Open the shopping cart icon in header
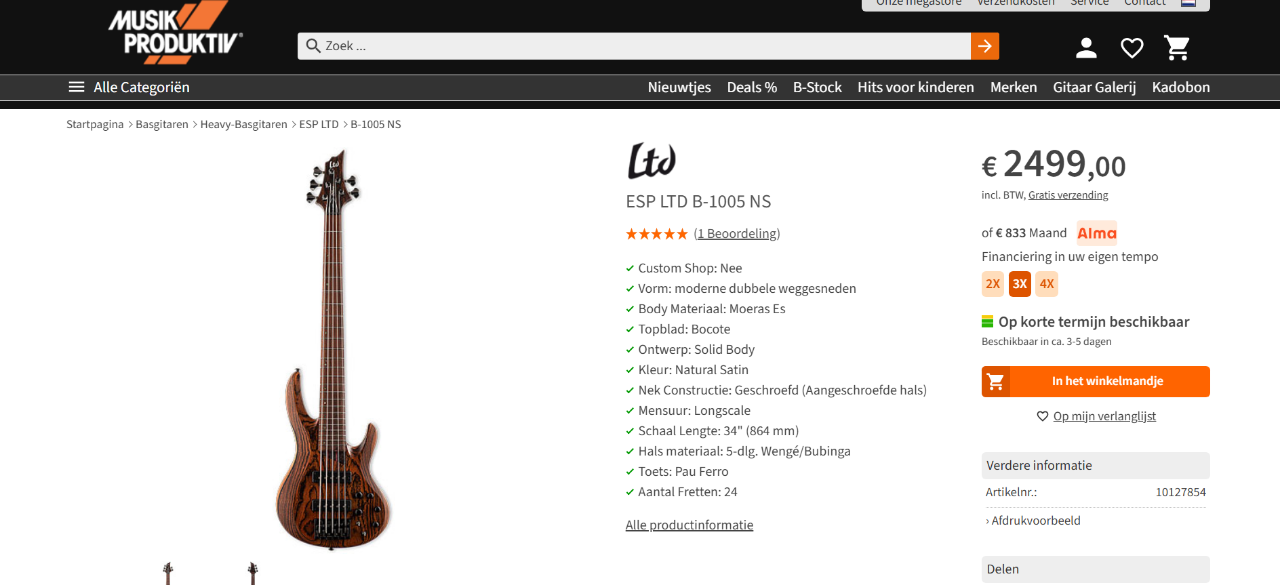 pos(1177,47)
